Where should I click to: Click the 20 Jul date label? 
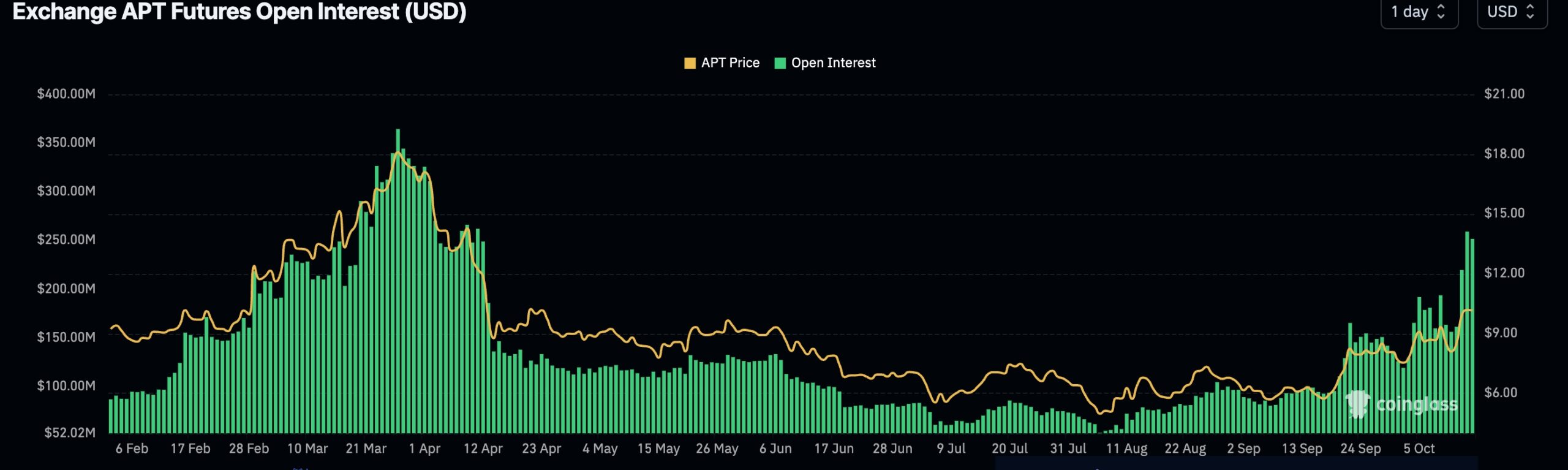pos(1010,449)
